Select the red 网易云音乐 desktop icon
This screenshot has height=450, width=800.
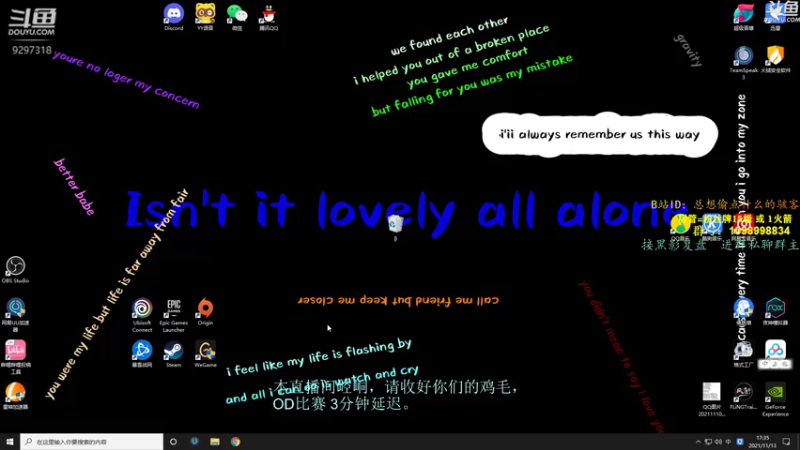(743, 227)
